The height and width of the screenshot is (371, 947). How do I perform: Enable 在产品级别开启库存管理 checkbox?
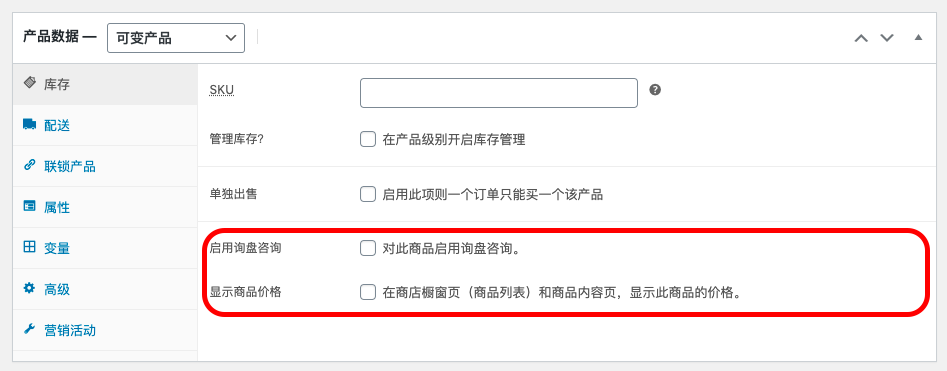(368, 140)
